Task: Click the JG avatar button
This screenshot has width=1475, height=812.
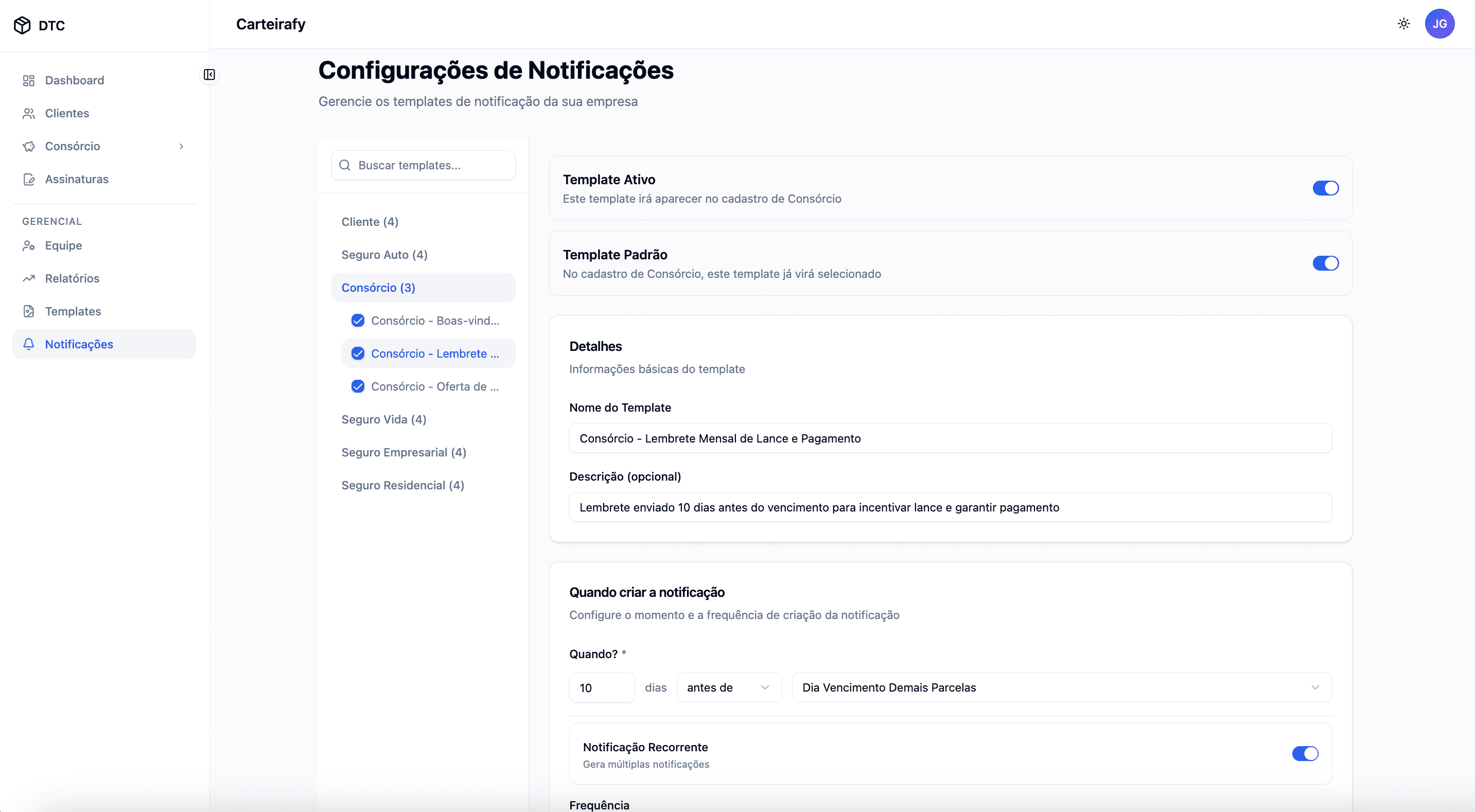Action: [x=1440, y=24]
